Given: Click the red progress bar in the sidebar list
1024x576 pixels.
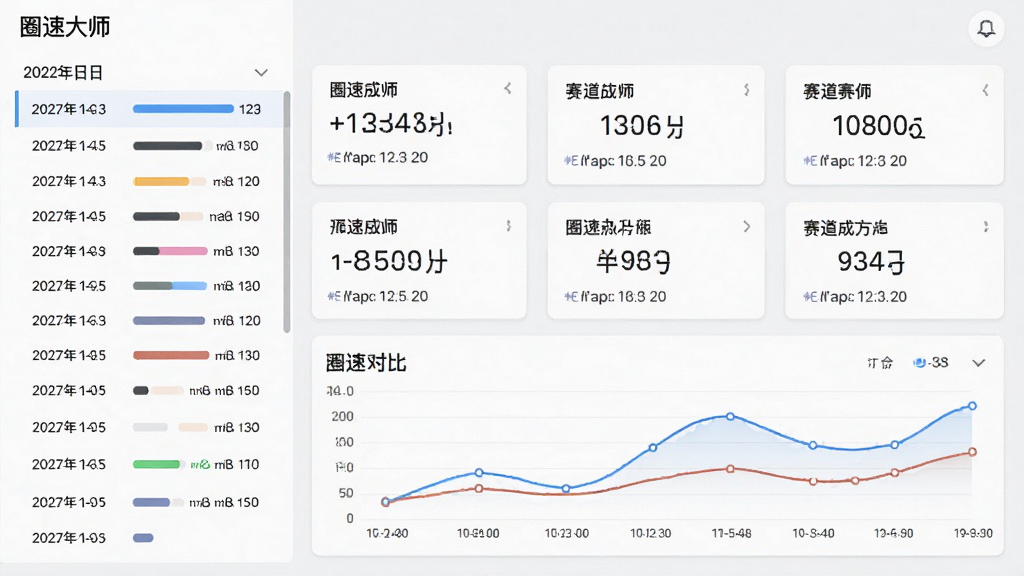Looking at the screenshot, I should click(171, 355).
